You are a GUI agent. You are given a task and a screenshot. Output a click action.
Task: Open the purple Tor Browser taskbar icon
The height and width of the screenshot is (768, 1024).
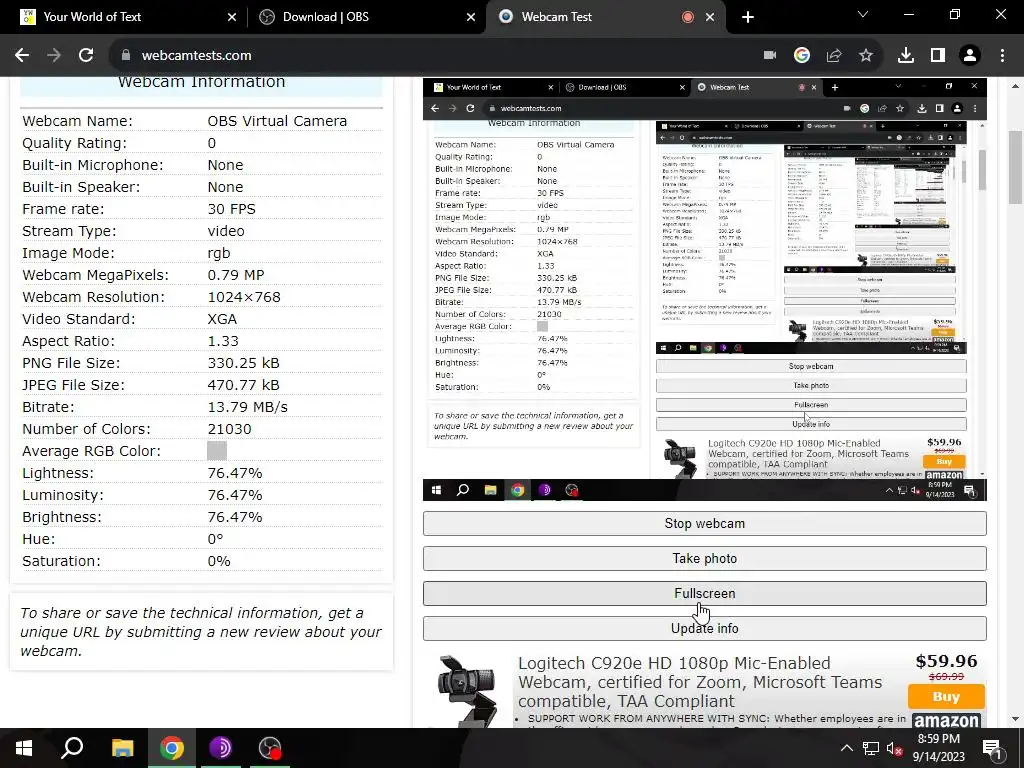221,748
